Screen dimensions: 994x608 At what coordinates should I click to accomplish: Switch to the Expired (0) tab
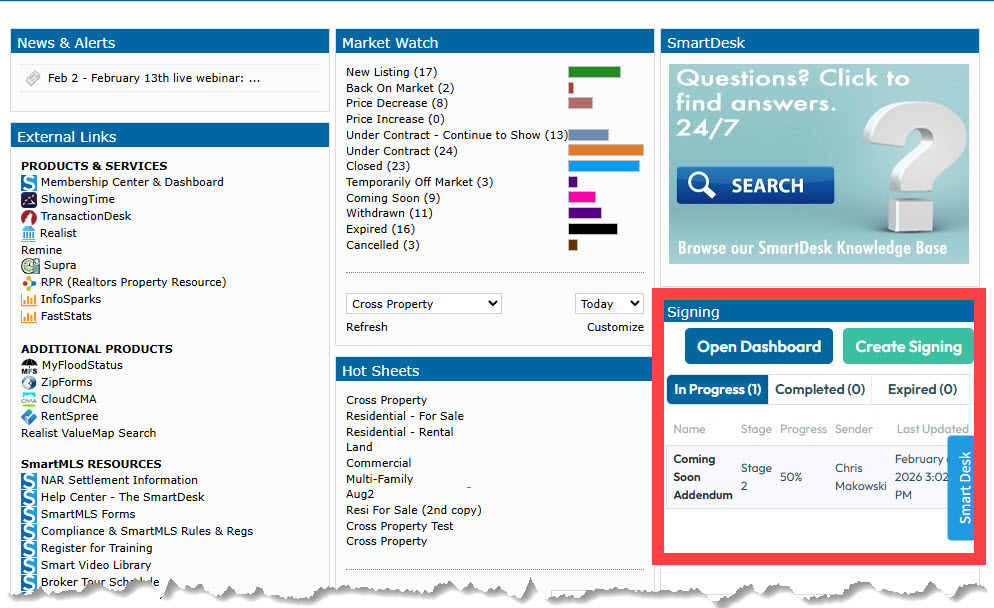tap(922, 390)
